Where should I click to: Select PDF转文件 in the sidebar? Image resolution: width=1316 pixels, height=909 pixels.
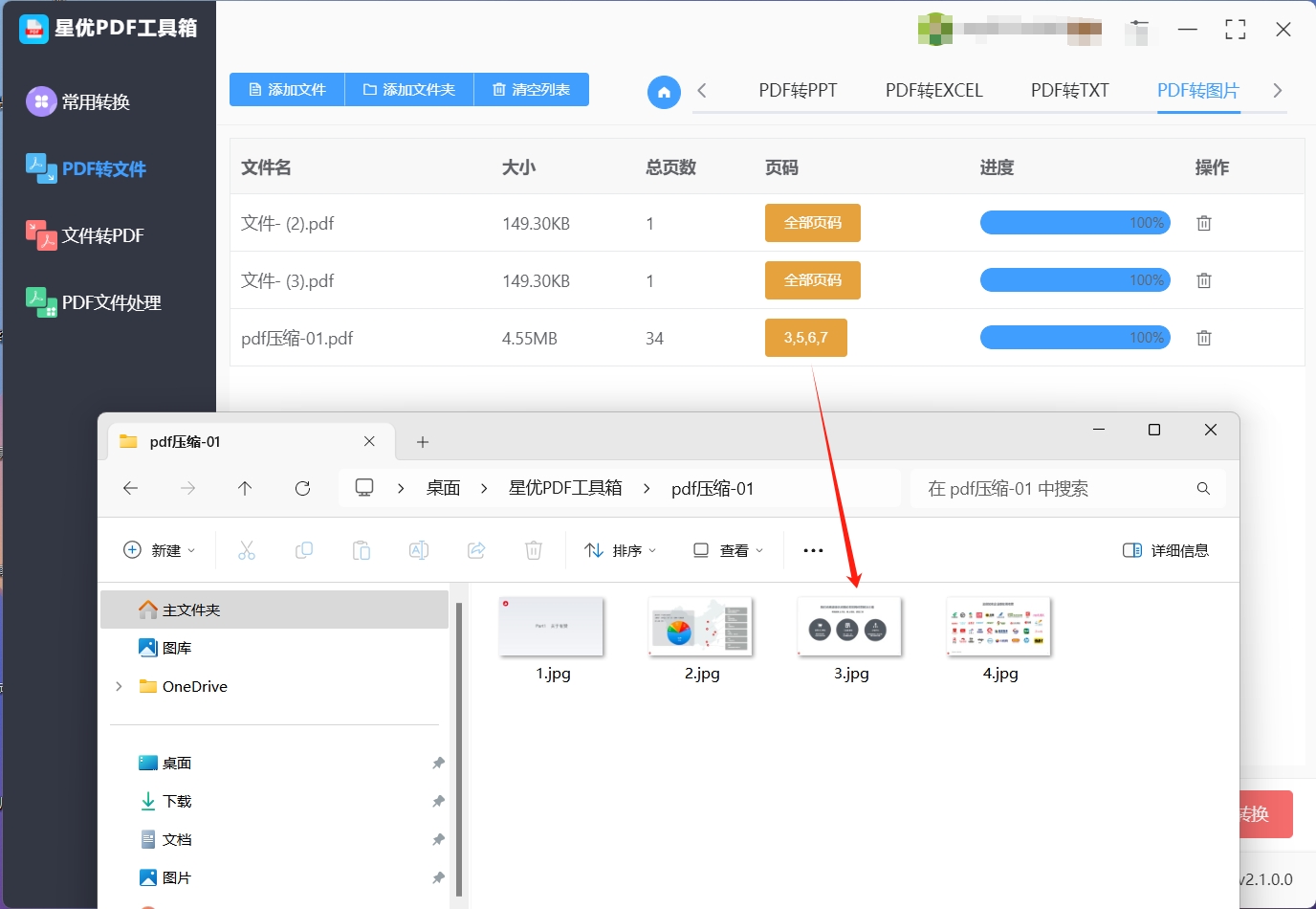tap(86, 168)
